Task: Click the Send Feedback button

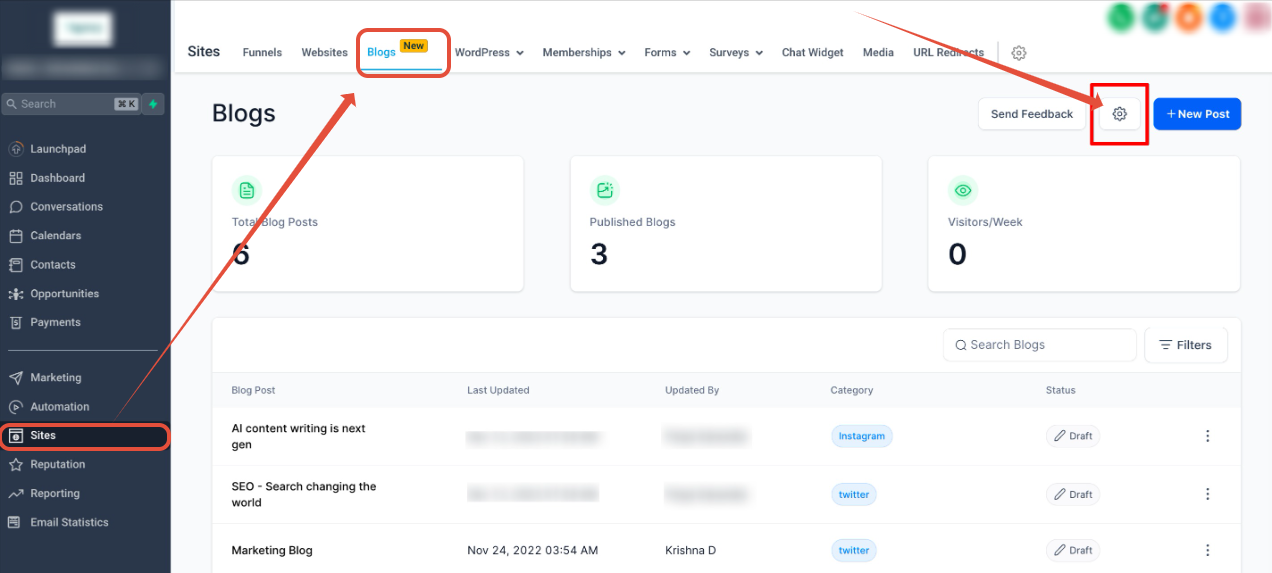Action: (x=1032, y=114)
